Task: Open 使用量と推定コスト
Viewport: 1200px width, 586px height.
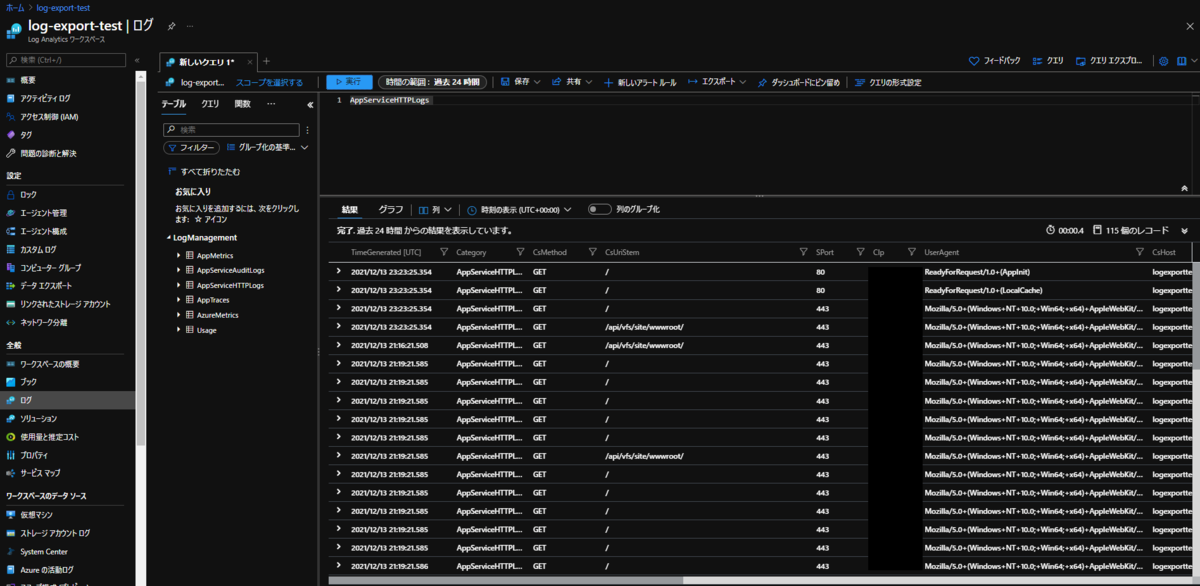Action: point(49,436)
